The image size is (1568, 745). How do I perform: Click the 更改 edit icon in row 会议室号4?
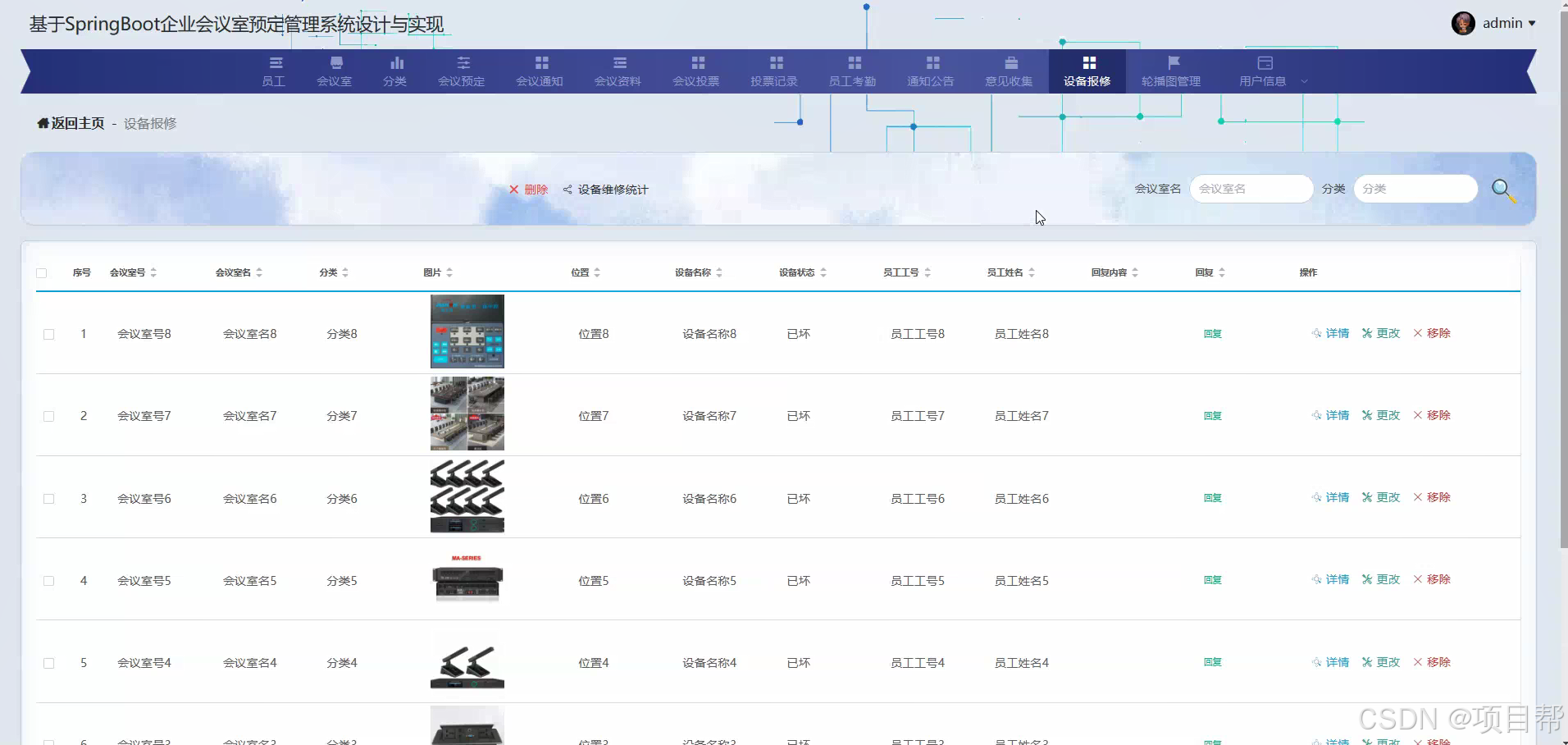click(1367, 662)
